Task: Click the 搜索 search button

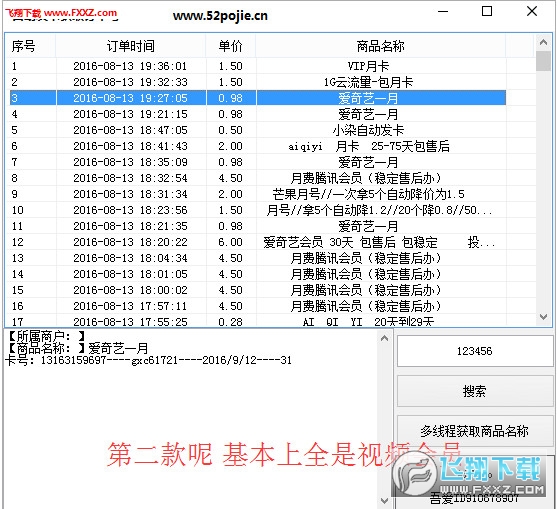Action: 475,391
